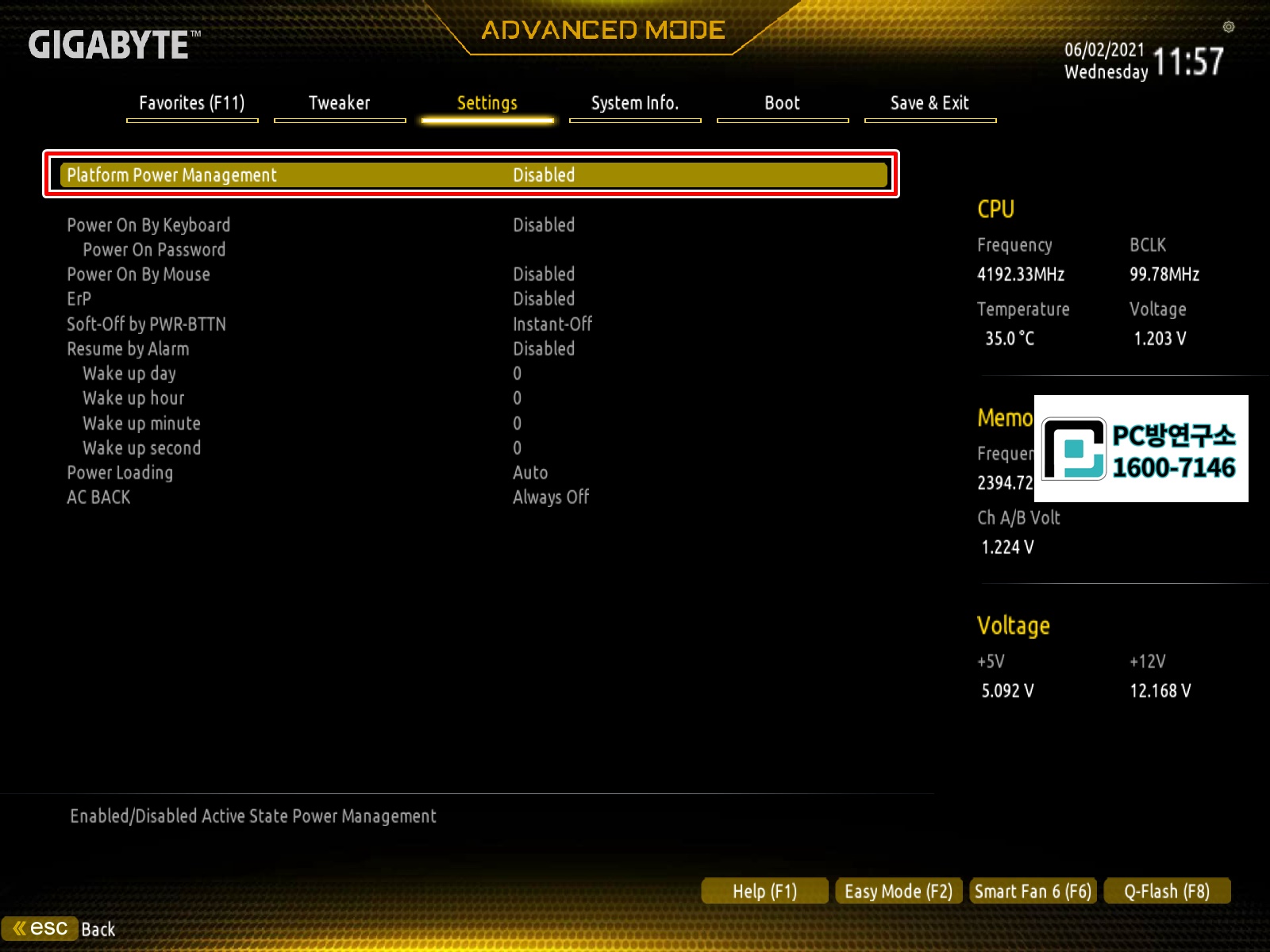The height and width of the screenshot is (952, 1270).
Task: Change ErP Disabled value
Action: point(544,299)
